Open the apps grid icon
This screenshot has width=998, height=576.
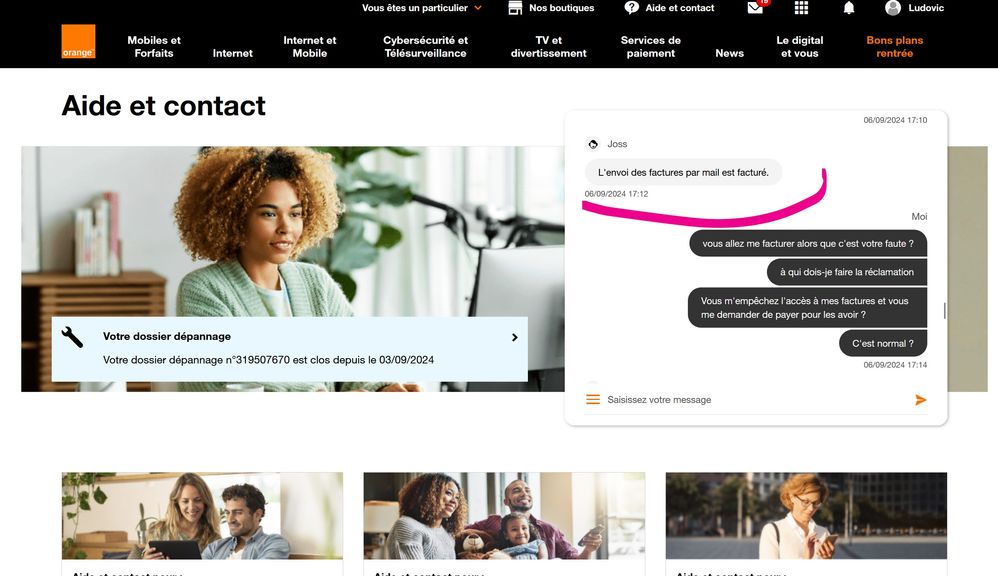(x=801, y=8)
